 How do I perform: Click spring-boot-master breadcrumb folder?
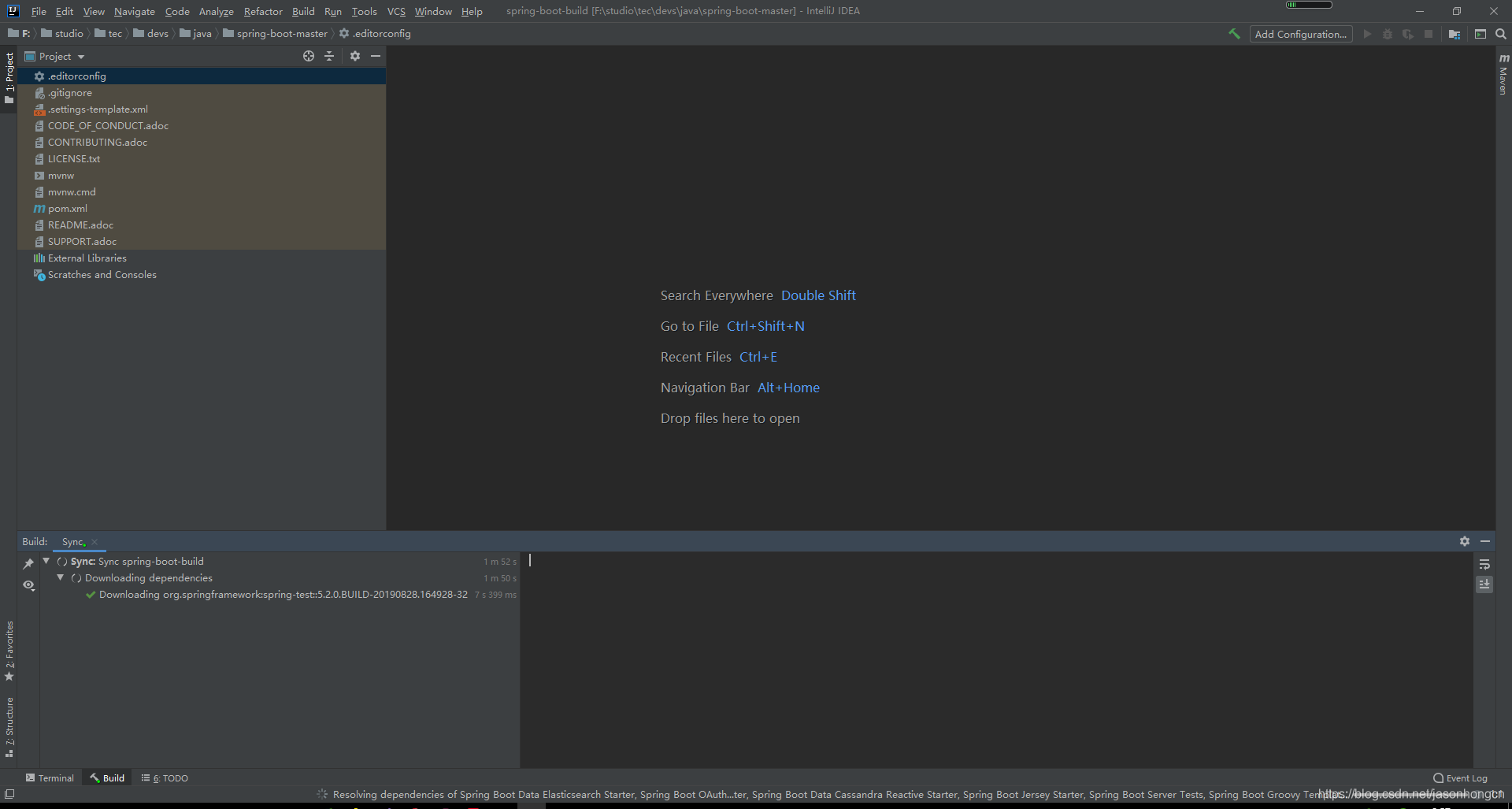coord(275,34)
